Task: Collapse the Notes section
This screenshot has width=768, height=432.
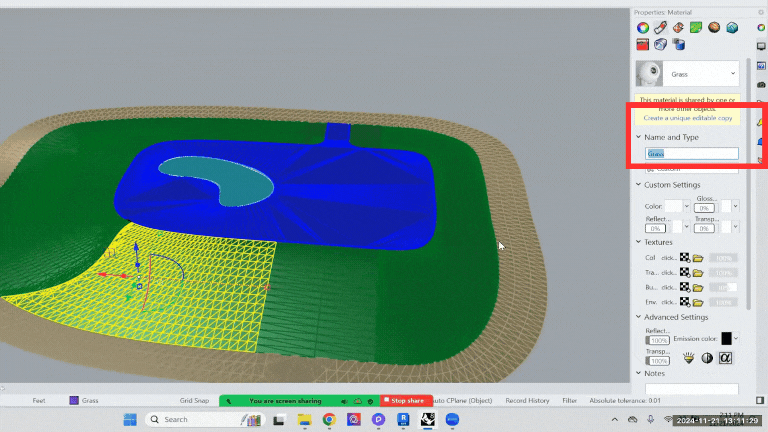Action: pos(638,373)
